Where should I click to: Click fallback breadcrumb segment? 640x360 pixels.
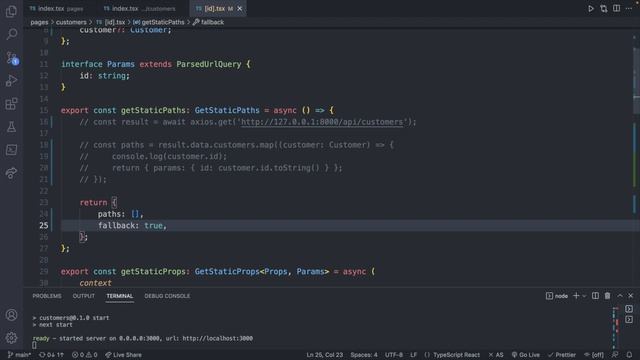[209, 22]
